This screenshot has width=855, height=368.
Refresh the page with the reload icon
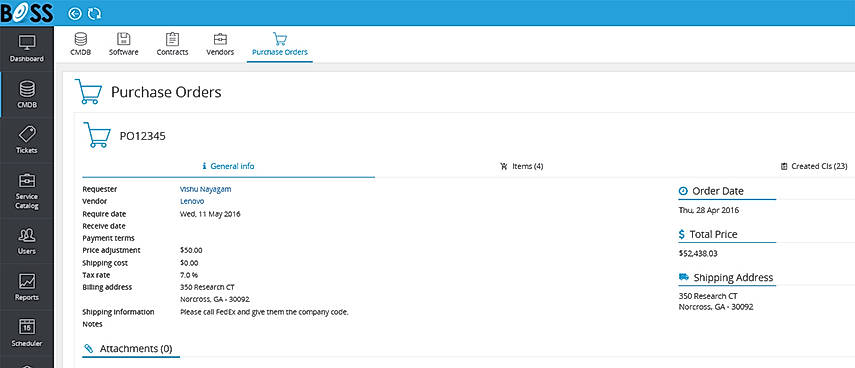94,14
